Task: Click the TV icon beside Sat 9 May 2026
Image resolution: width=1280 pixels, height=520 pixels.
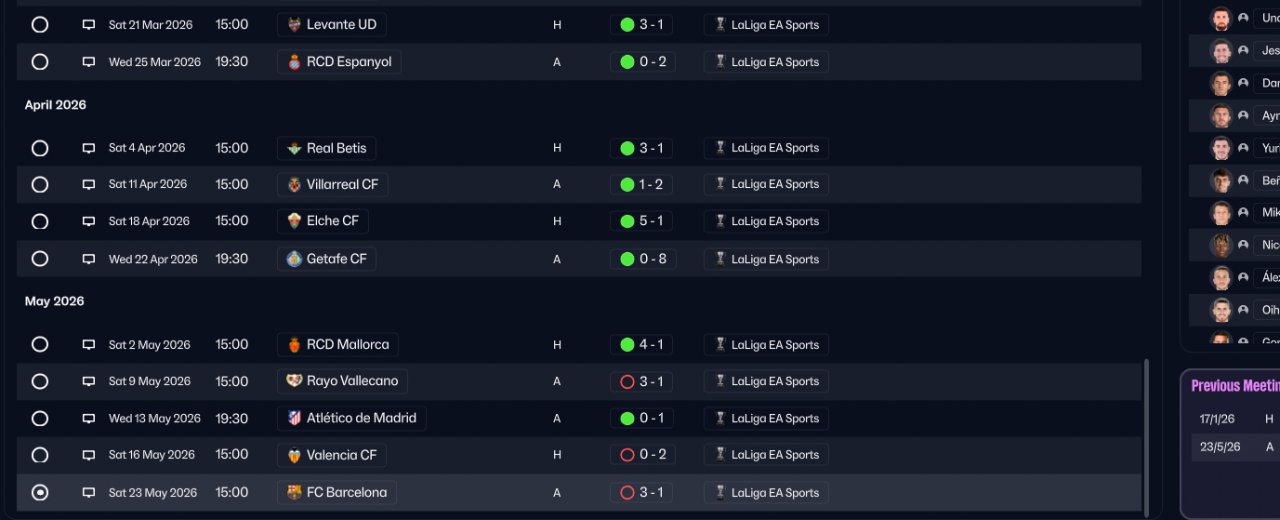Action: pyautogui.click(x=89, y=382)
